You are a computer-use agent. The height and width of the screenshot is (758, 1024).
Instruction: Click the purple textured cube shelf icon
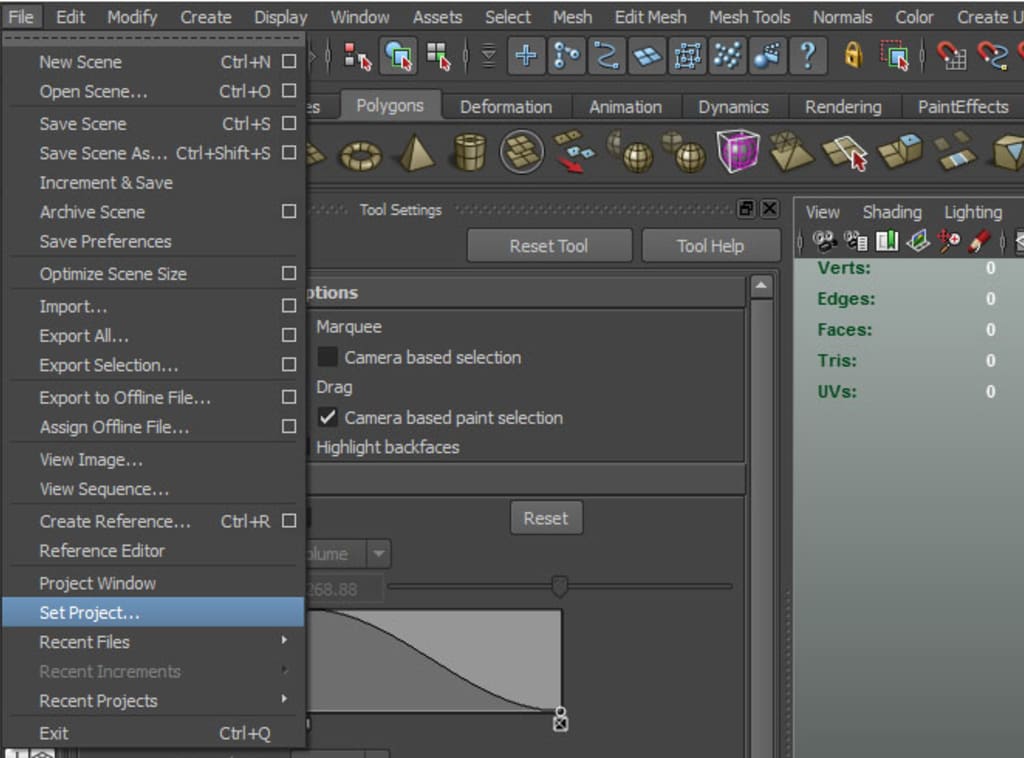(740, 153)
